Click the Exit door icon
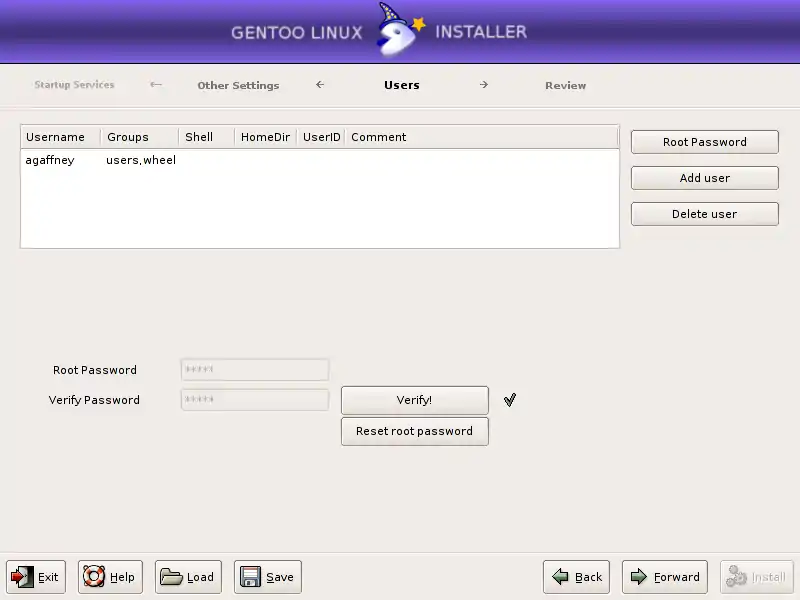Screen dimensions: 800x600 click(22, 577)
